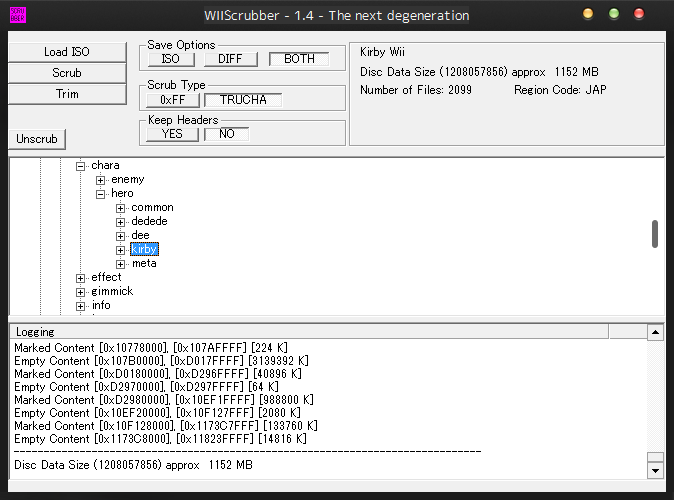Start scrubbing with the Scrub button
674x500 pixels.
(x=67, y=73)
